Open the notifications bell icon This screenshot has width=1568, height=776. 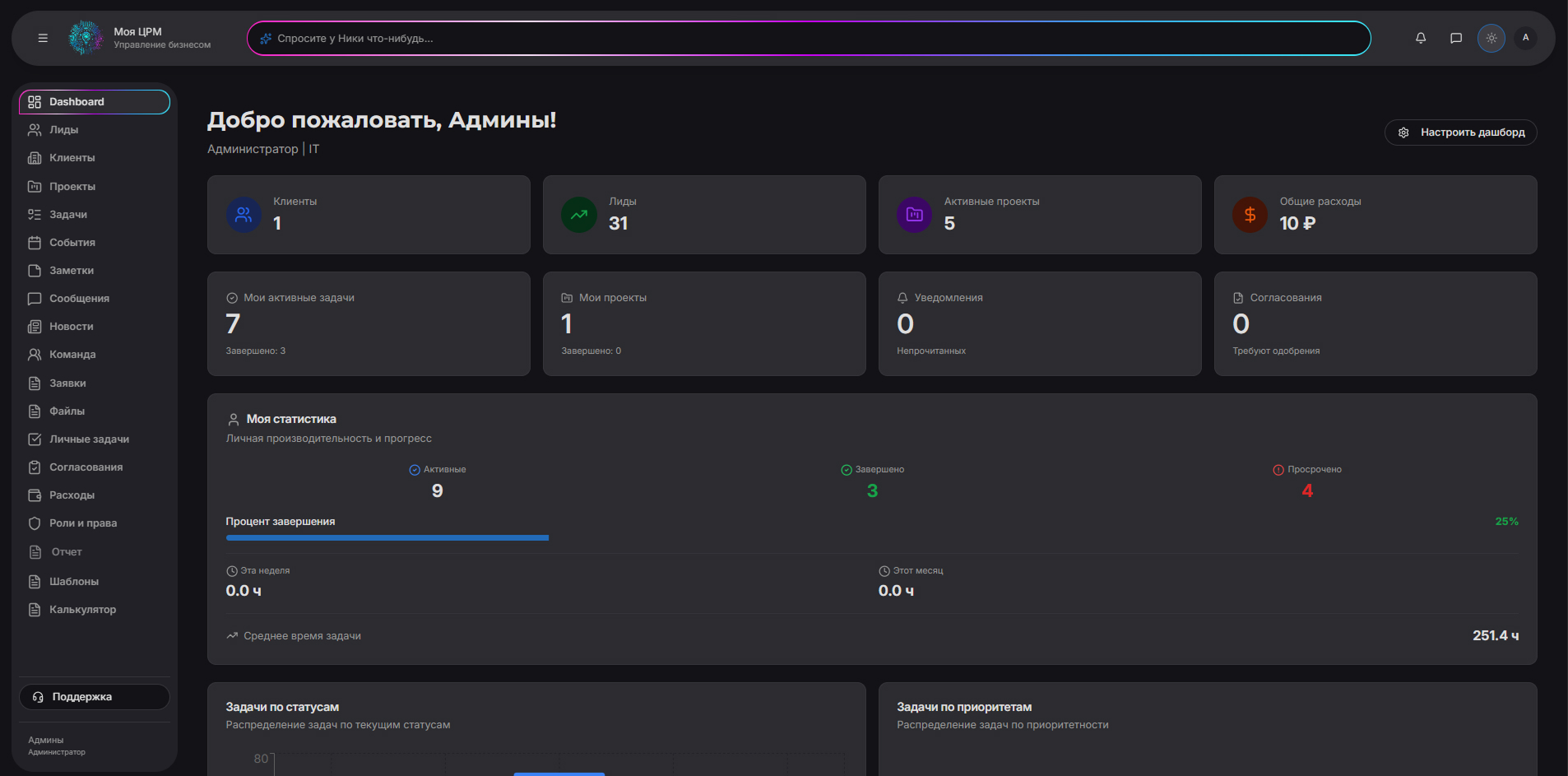(x=1420, y=38)
